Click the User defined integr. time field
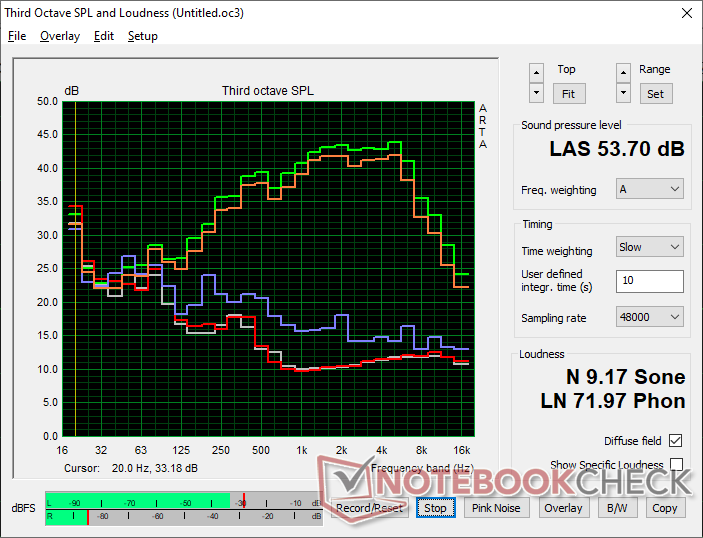This screenshot has height=538, width=703. tap(650, 281)
